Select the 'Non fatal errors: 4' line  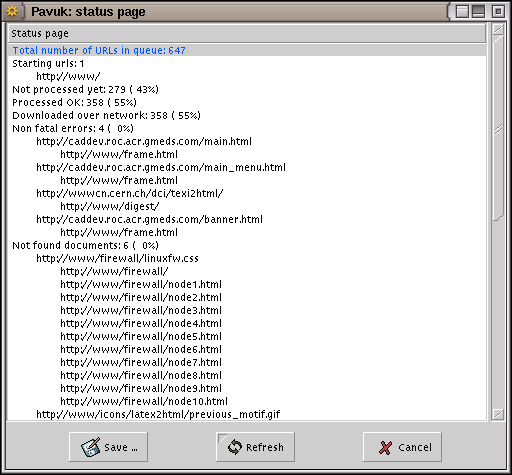(73, 128)
